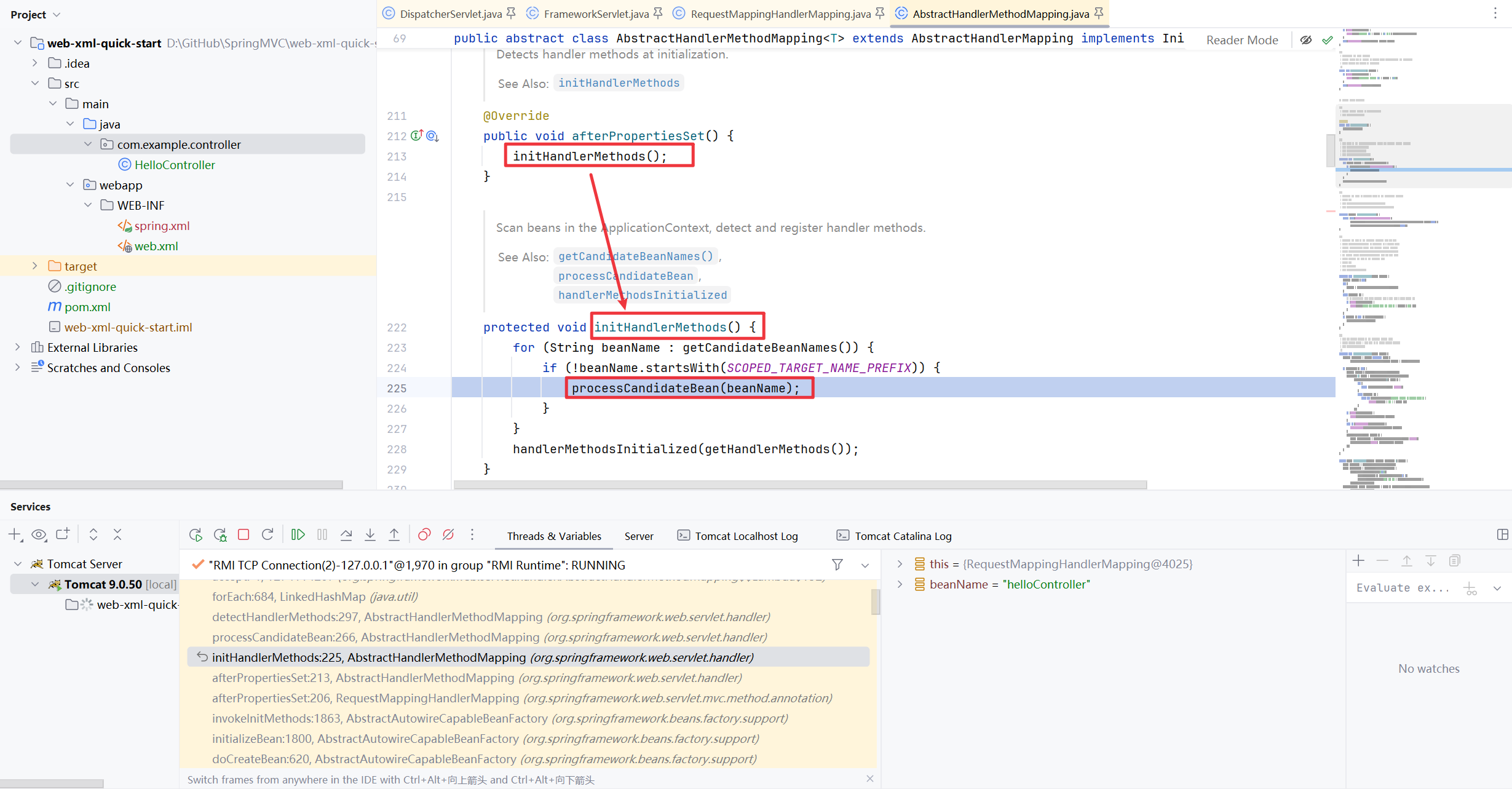Open the Tomcat Catalina Log tab
This screenshot has width=1512, height=789.
(x=903, y=536)
